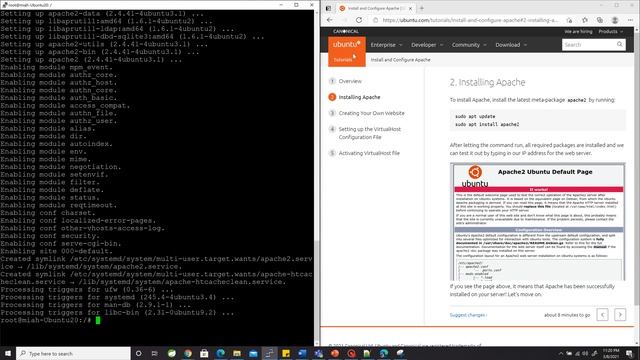
Task: Show hidden system tray icons chevron
Action: click(x=560, y=353)
